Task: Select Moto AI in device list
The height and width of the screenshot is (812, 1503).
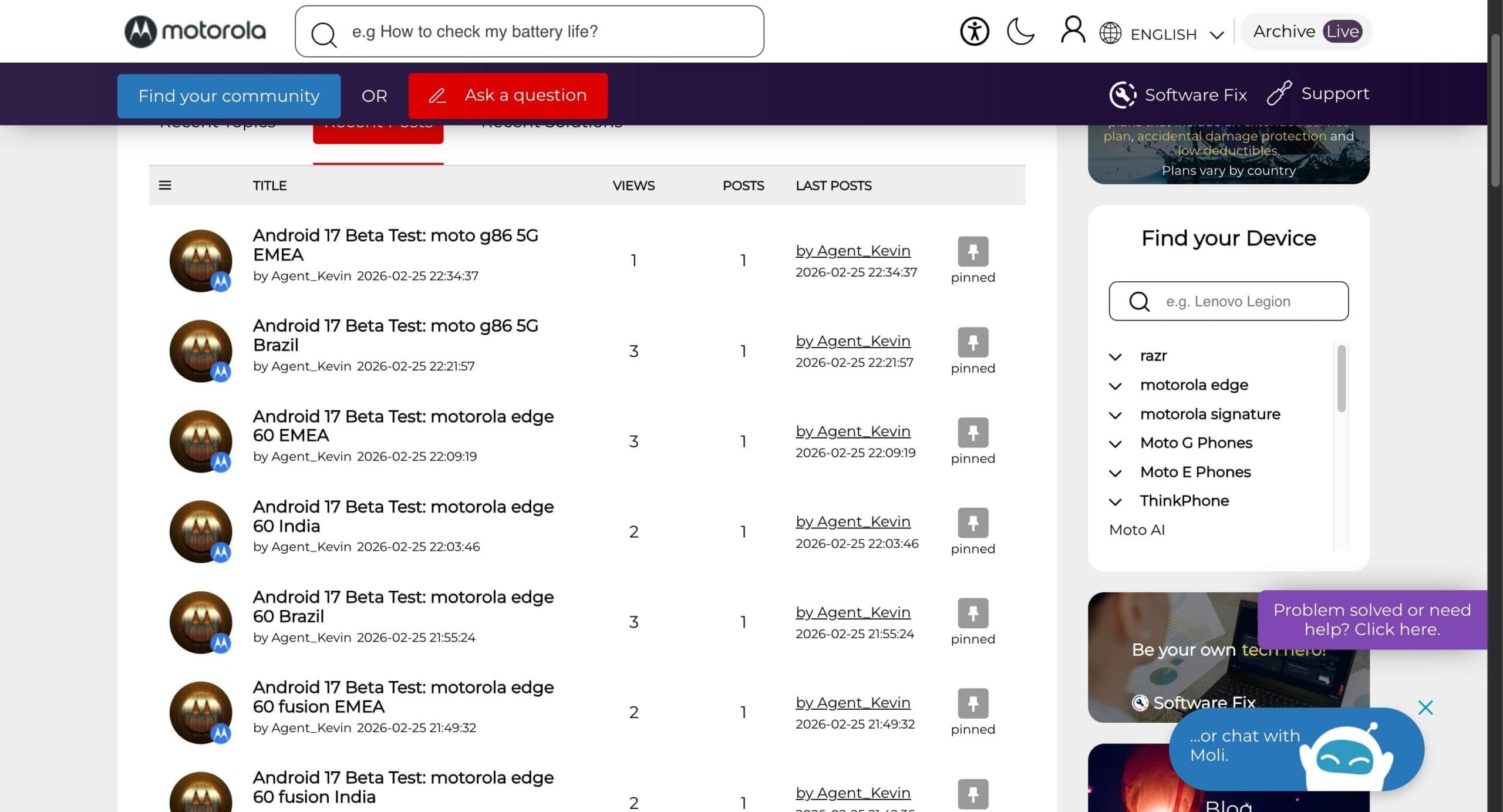Action: [1137, 530]
